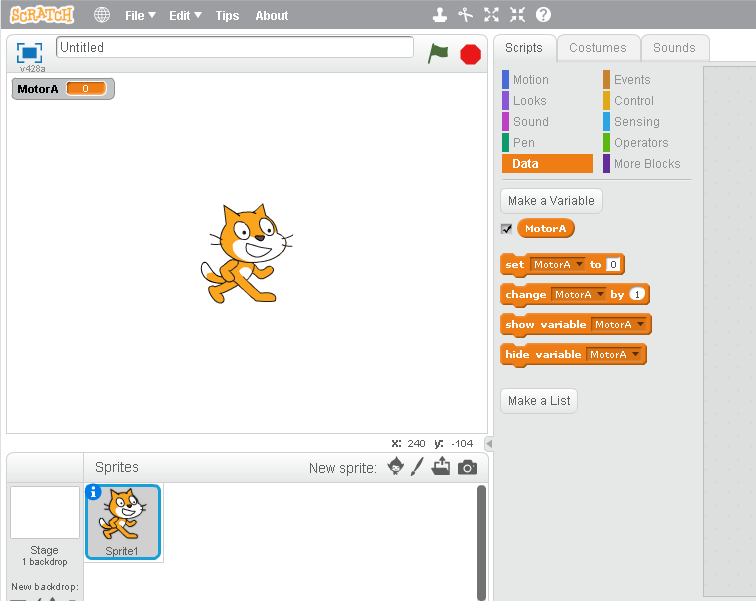Select the Sprite1 thumbnail
Viewport: 756px width, 601px height.
pyautogui.click(x=123, y=522)
